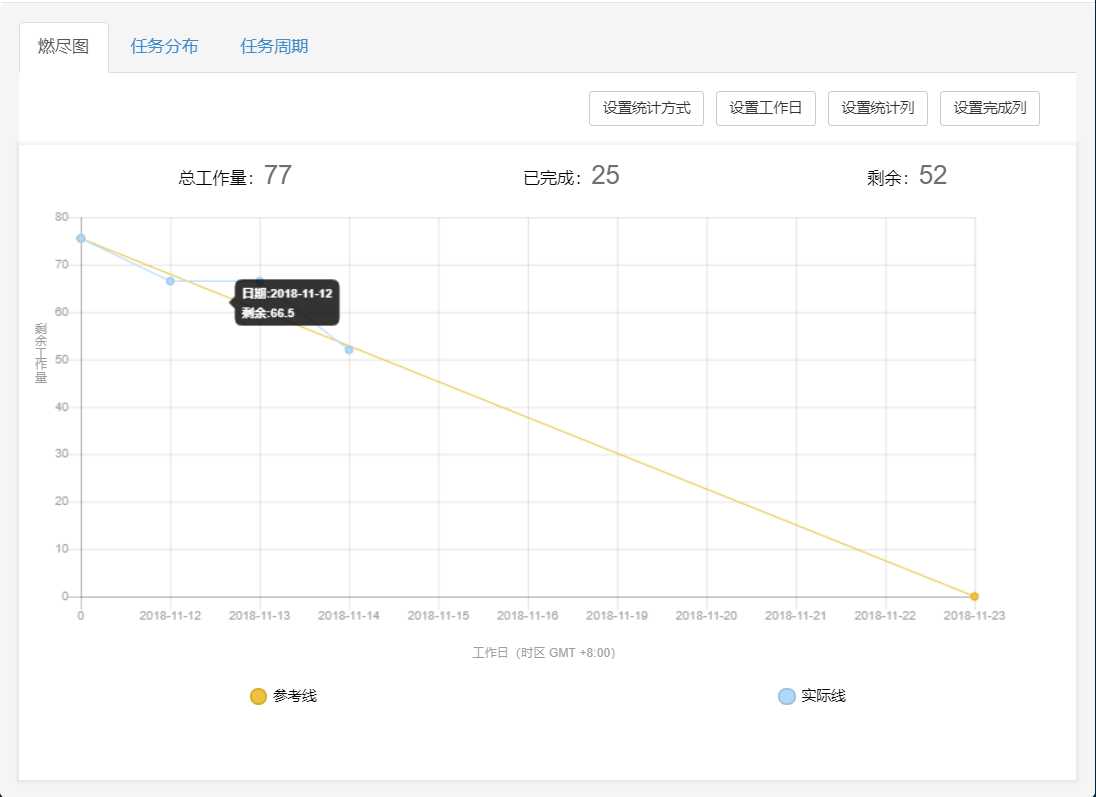Click the 2018-11-20 x-axis label
Viewport: 1096px width, 797px height.
pyautogui.click(x=706, y=616)
